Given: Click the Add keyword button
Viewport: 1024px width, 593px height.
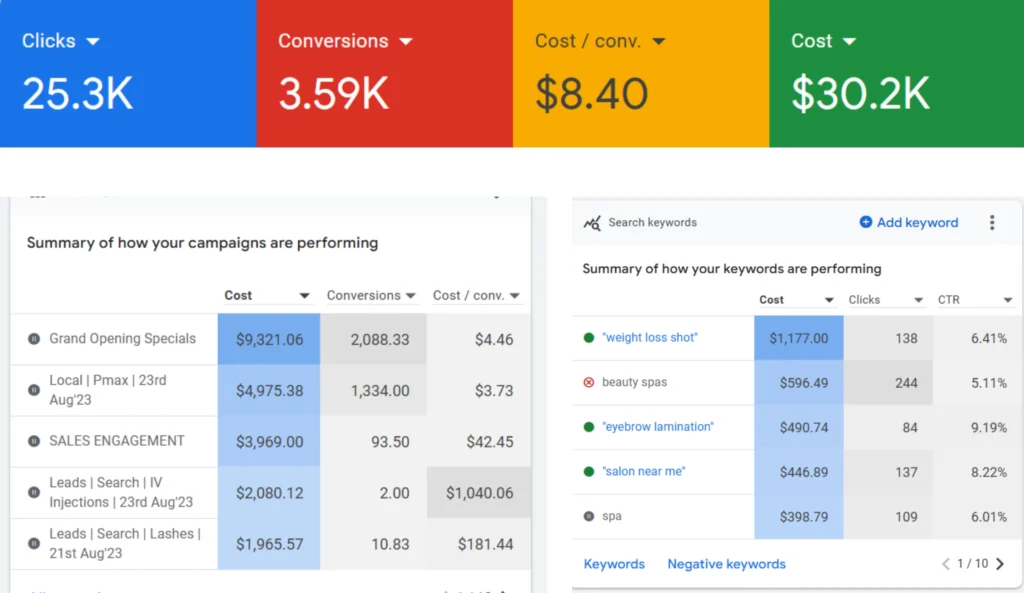Looking at the screenshot, I should (x=908, y=223).
